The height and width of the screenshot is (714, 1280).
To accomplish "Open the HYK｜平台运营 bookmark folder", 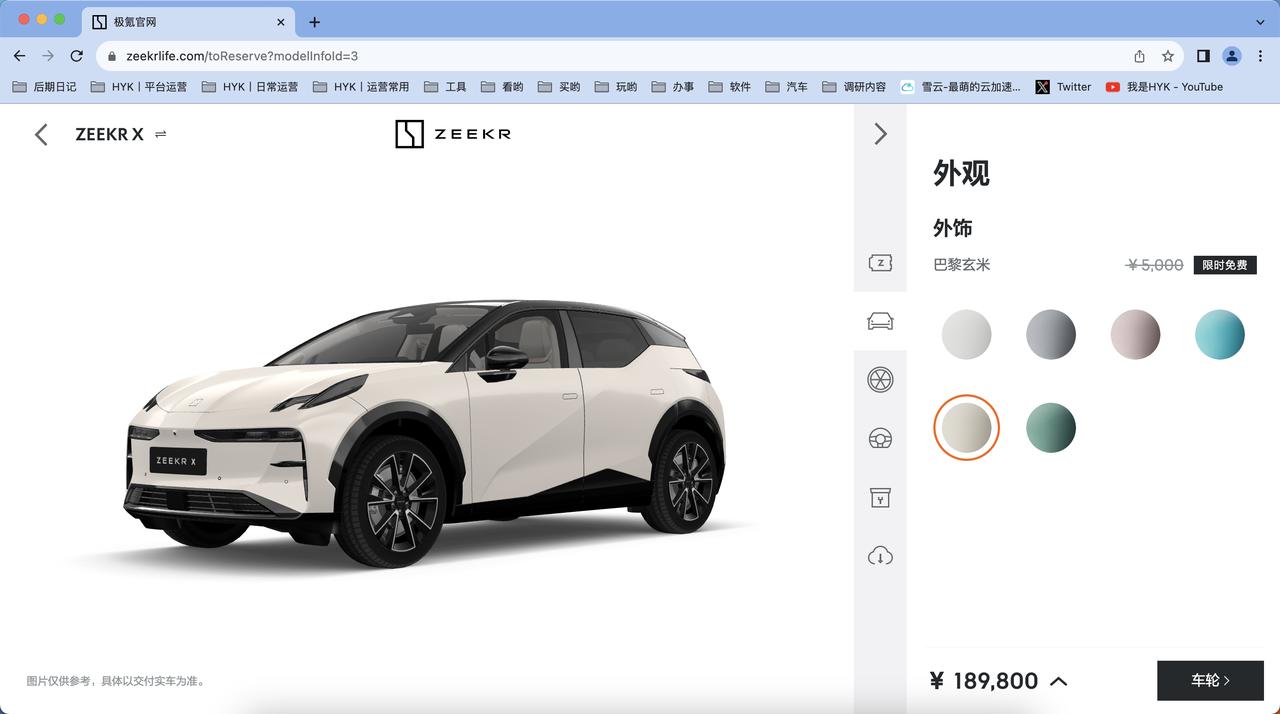I will pyautogui.click(x=138, y=87).
